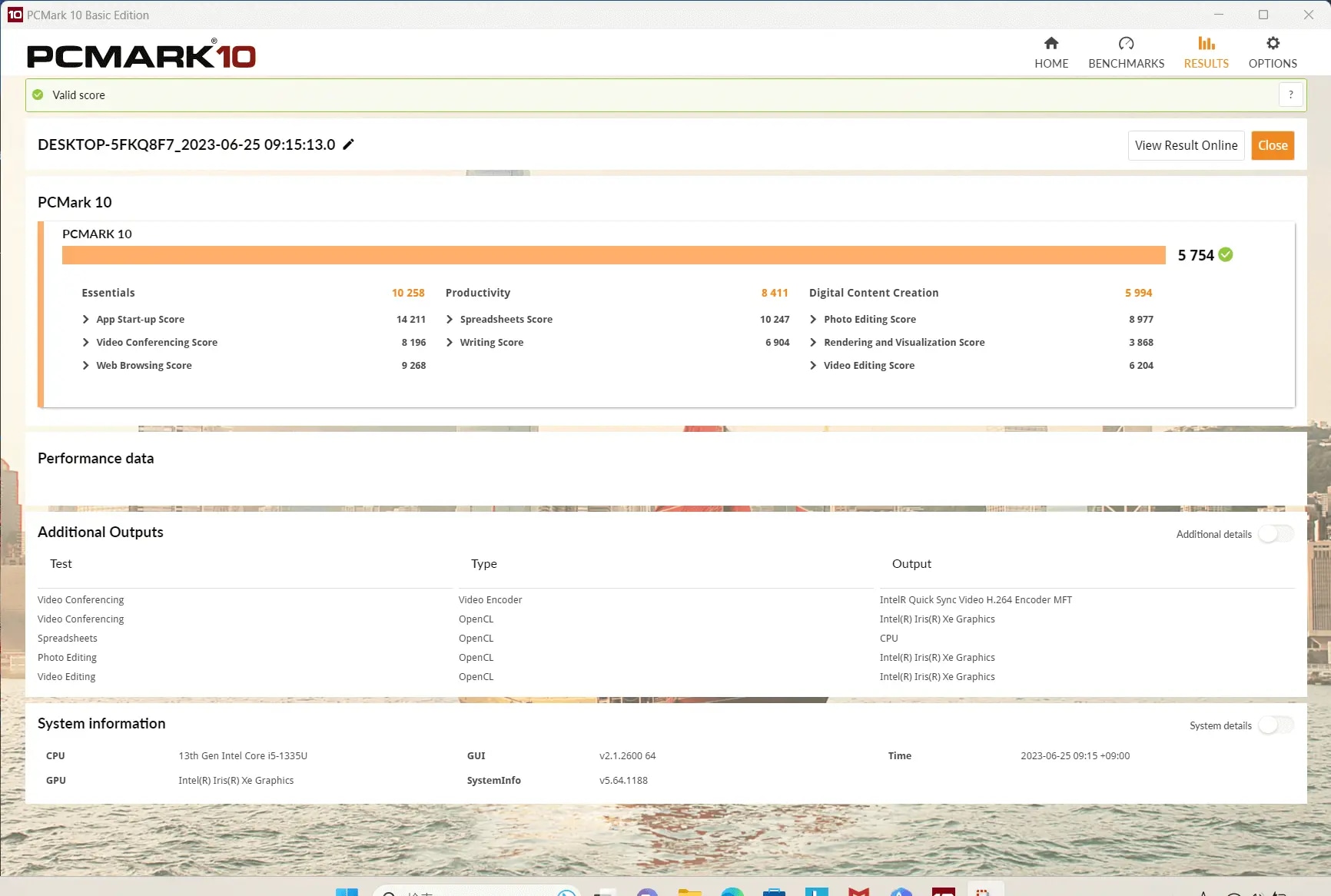Click the Video Editing test row

pyautogui.click(x=66, y=676)
